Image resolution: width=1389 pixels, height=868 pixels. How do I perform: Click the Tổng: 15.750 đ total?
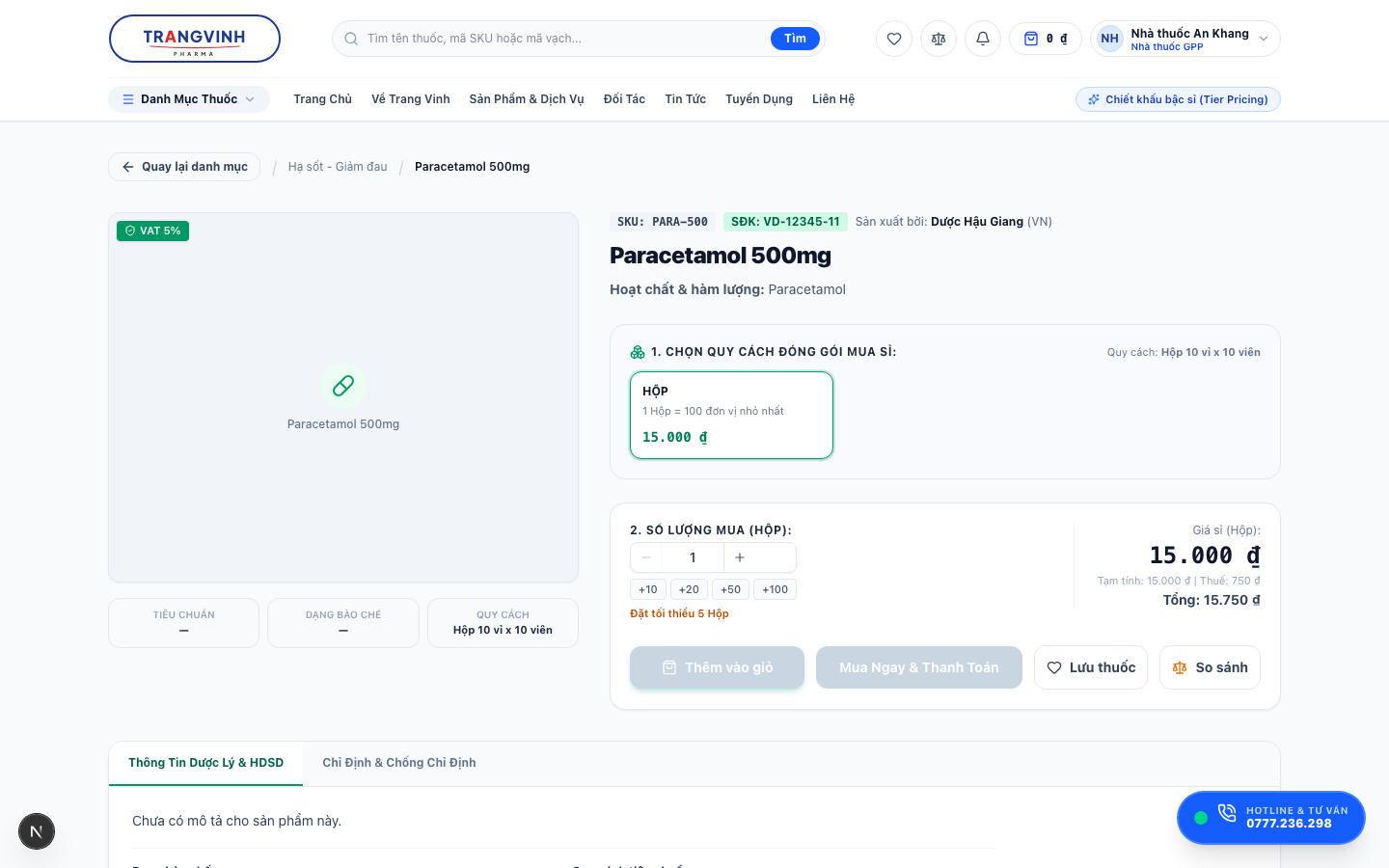click(x=1212, y=600)
